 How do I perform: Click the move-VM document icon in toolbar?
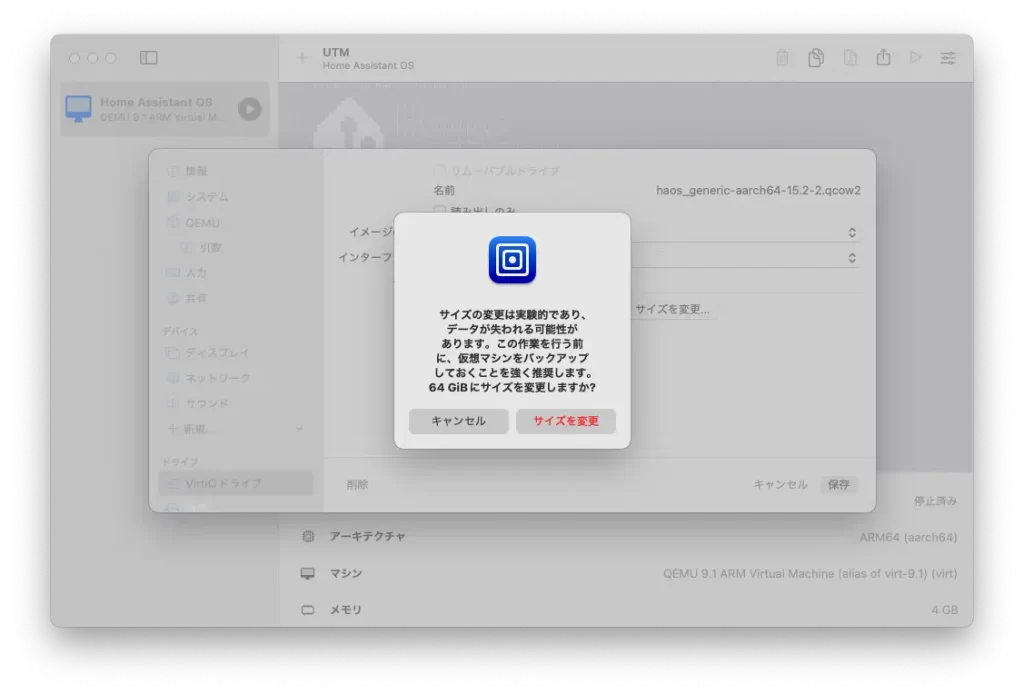pyautogui.click(x=850, y=57)
